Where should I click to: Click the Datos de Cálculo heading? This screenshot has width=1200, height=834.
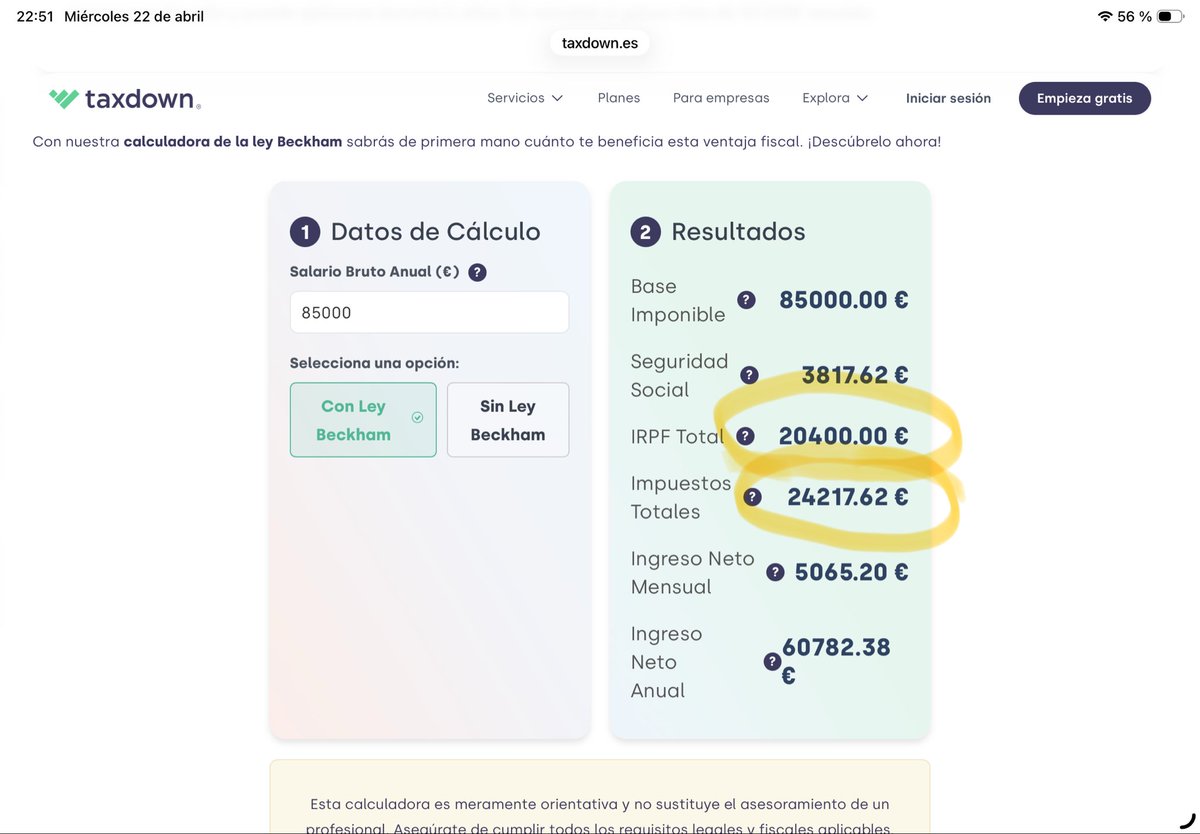435,232
